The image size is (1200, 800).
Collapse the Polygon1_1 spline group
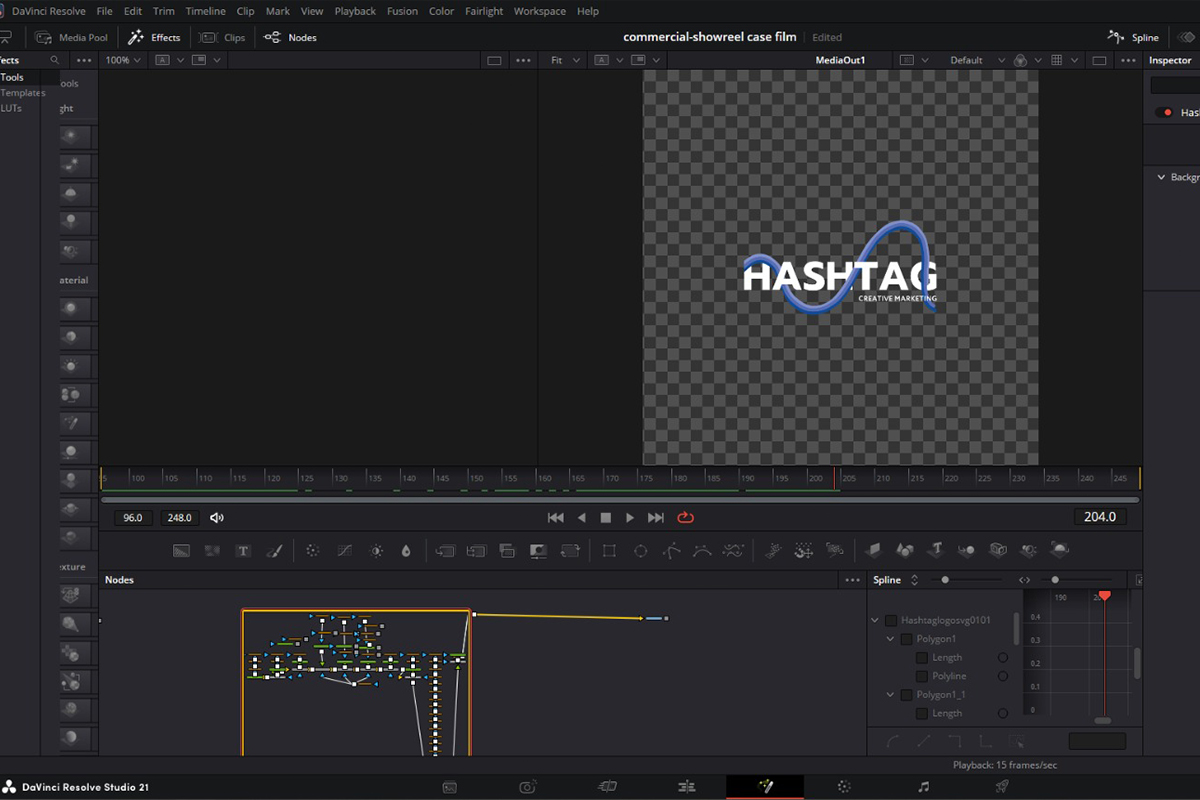891,695
